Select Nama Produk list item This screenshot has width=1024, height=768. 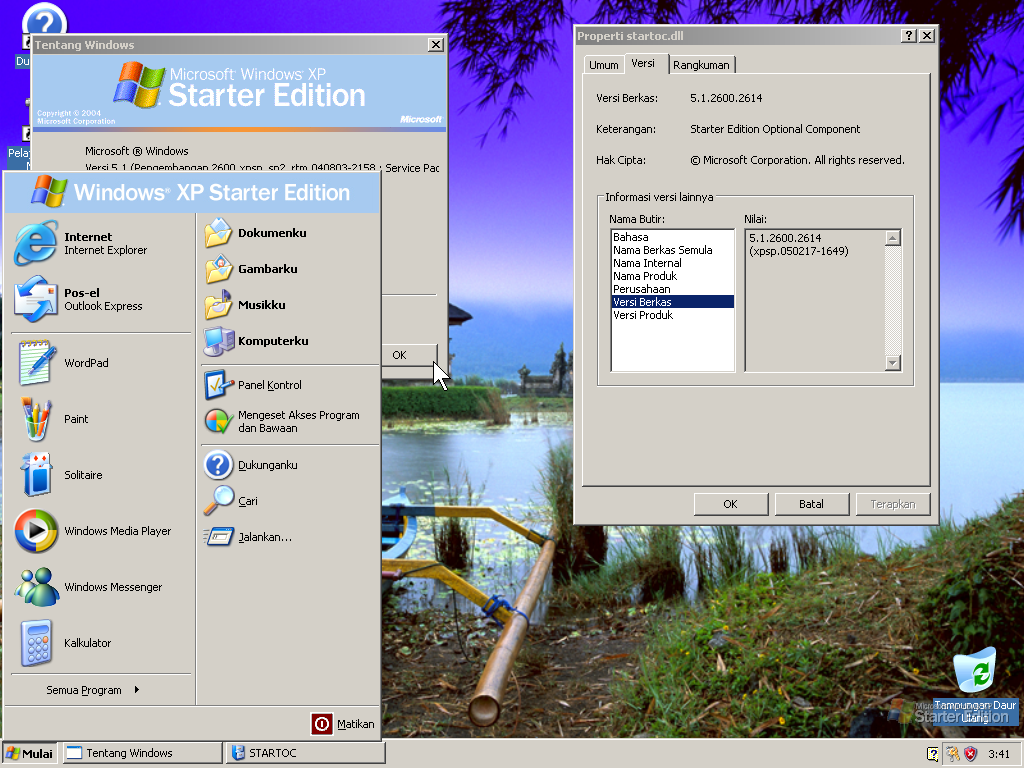673,276
